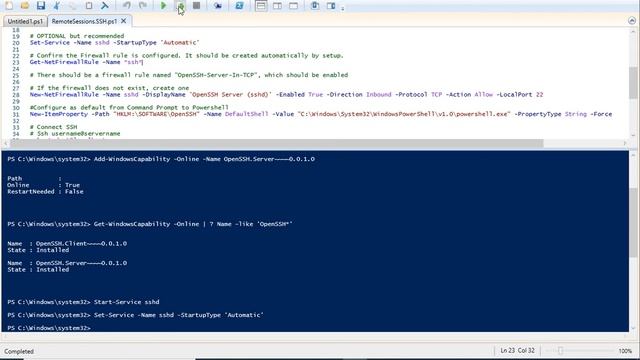The height and width of the screenshot is (360, 640).
Task: Adjust the zoom slider in status bar
Action: (560, 351)
